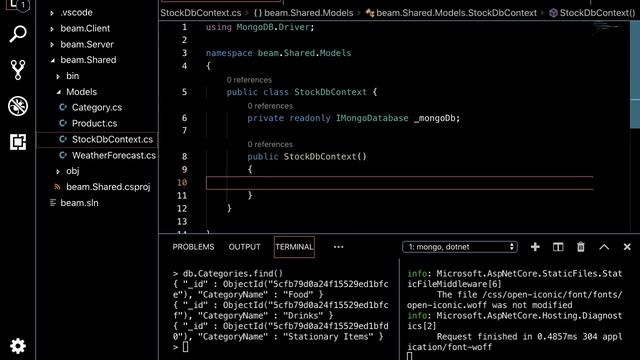
Task: Click beam.Shared.Models.StockDbContext breadcrumb
Action: 456,13
